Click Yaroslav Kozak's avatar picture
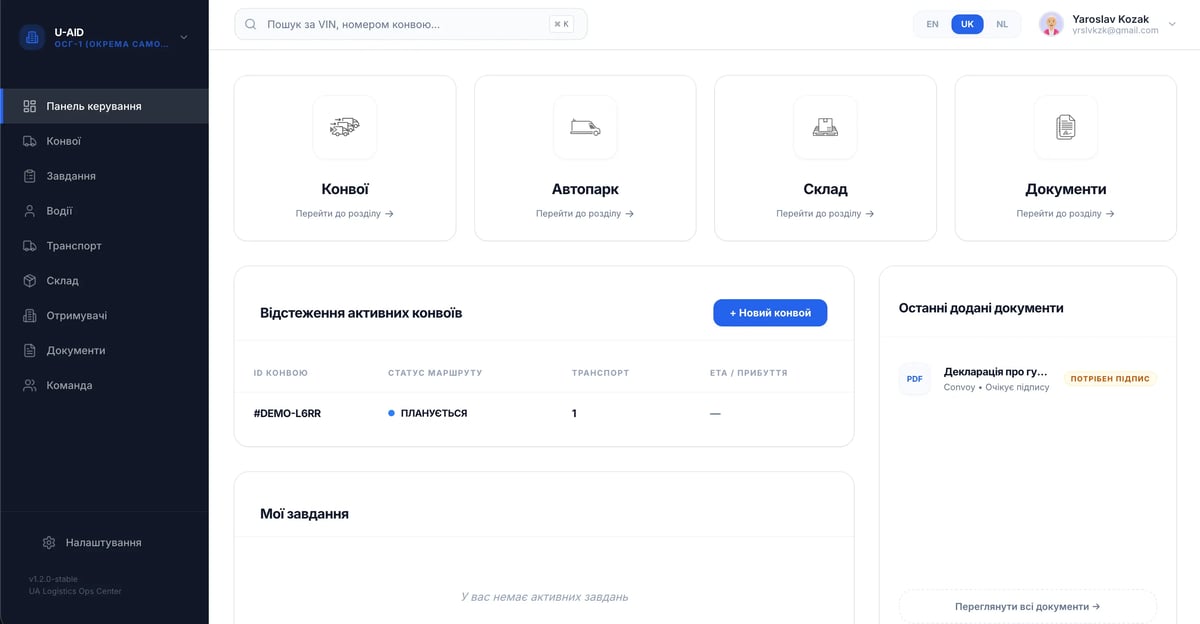The image size is (1200, 624). tap(1051, 24)
